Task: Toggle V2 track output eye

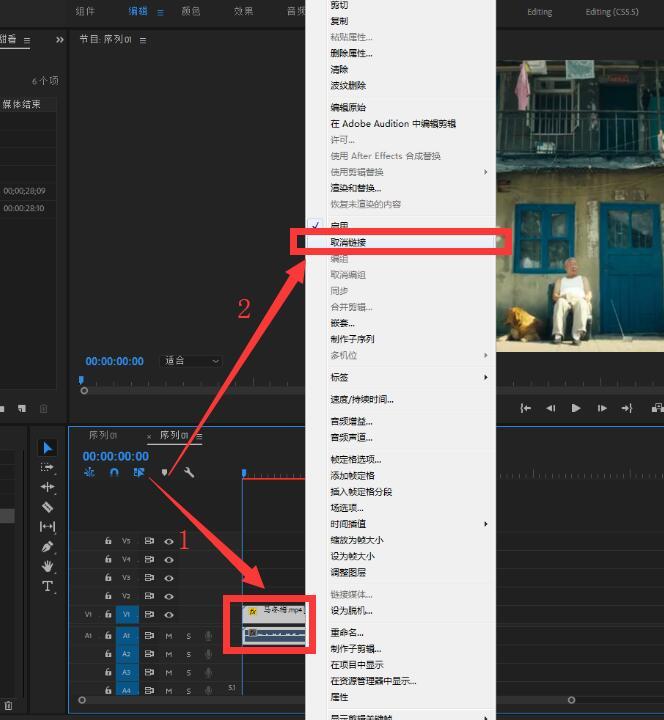Action: coord(169,596)
